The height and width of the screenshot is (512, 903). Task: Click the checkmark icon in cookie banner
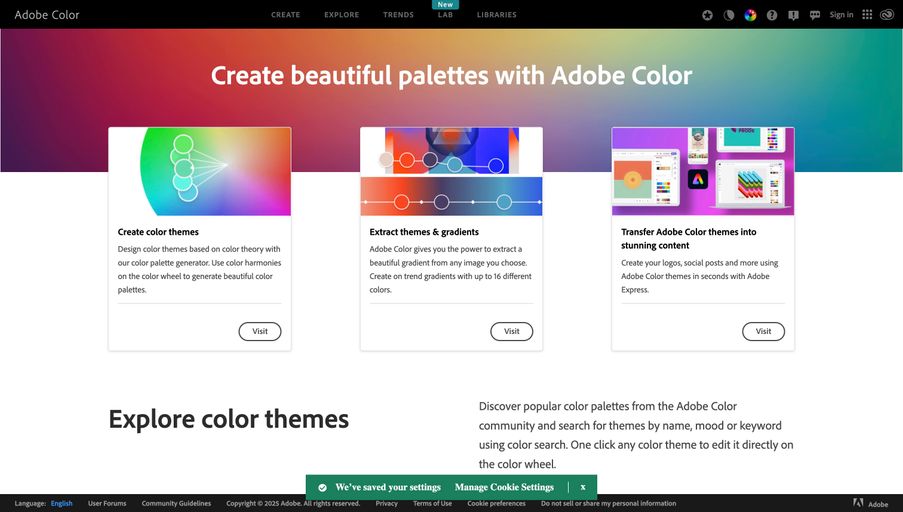(322, 488)
